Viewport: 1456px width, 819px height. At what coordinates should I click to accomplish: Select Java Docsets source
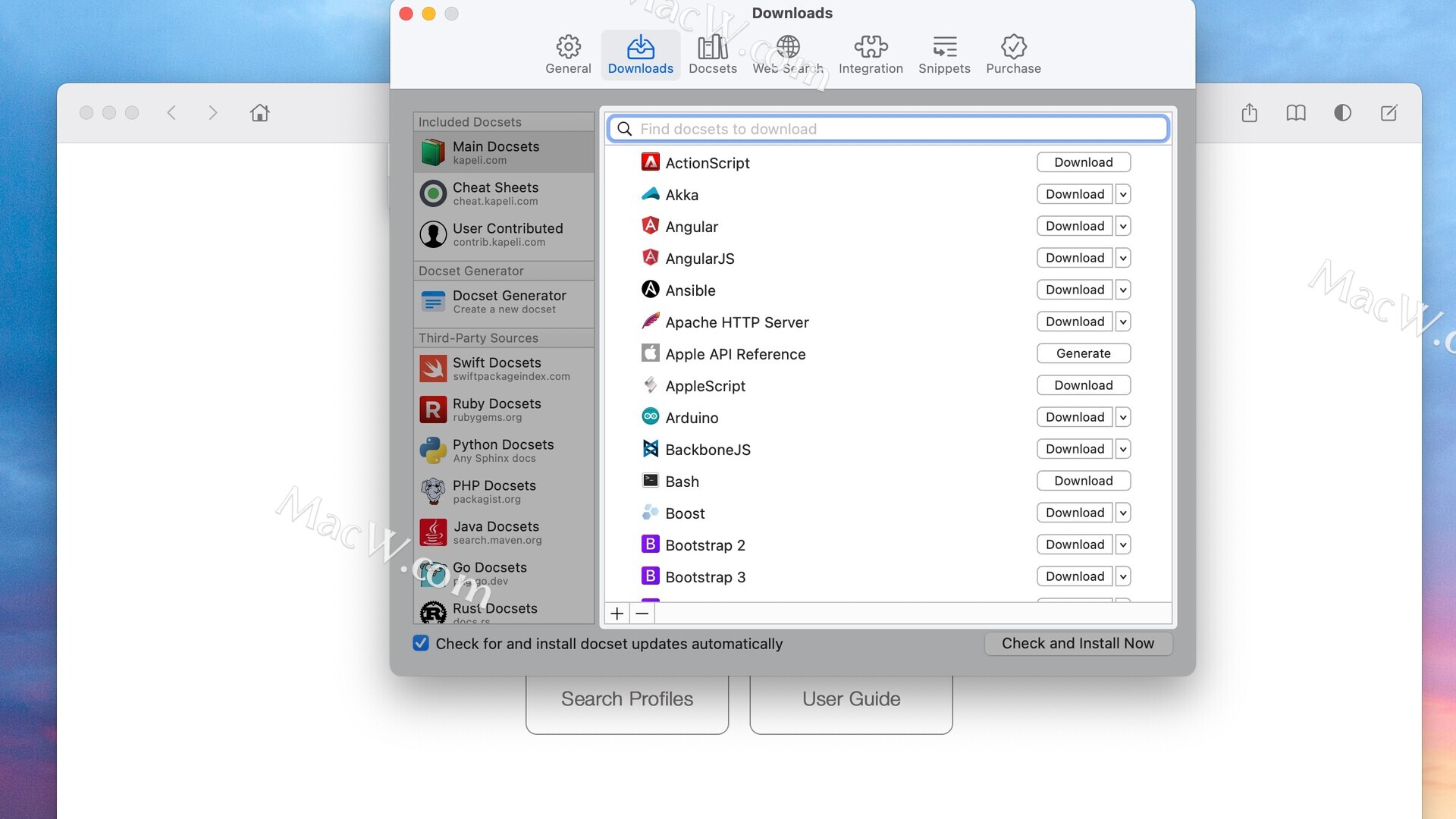point(504,532)
